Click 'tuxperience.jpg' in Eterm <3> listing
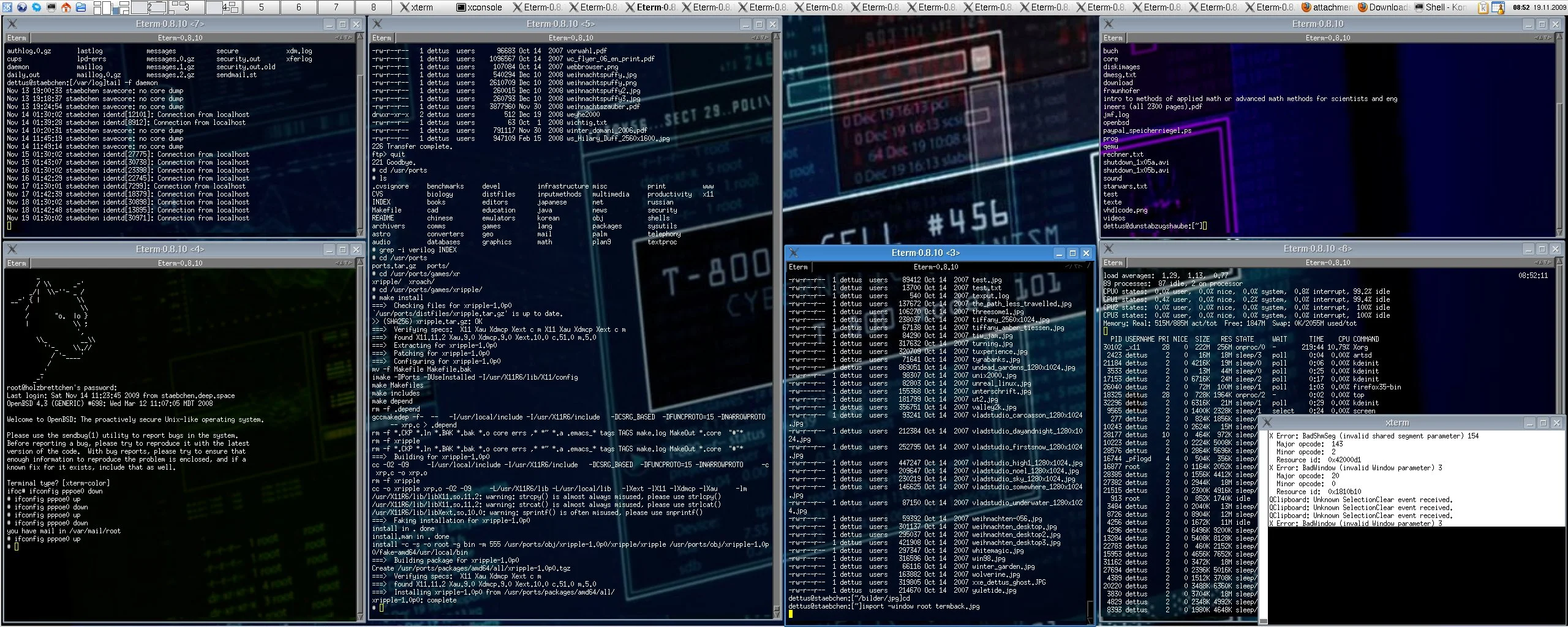1568x627 pixels. [x=1000, y=351]
